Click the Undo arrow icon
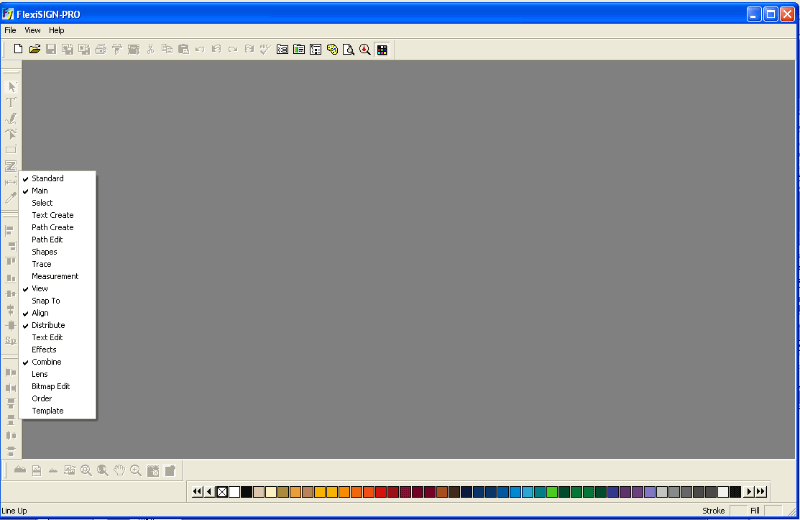800x520 pixels. (x=199, y=49)
